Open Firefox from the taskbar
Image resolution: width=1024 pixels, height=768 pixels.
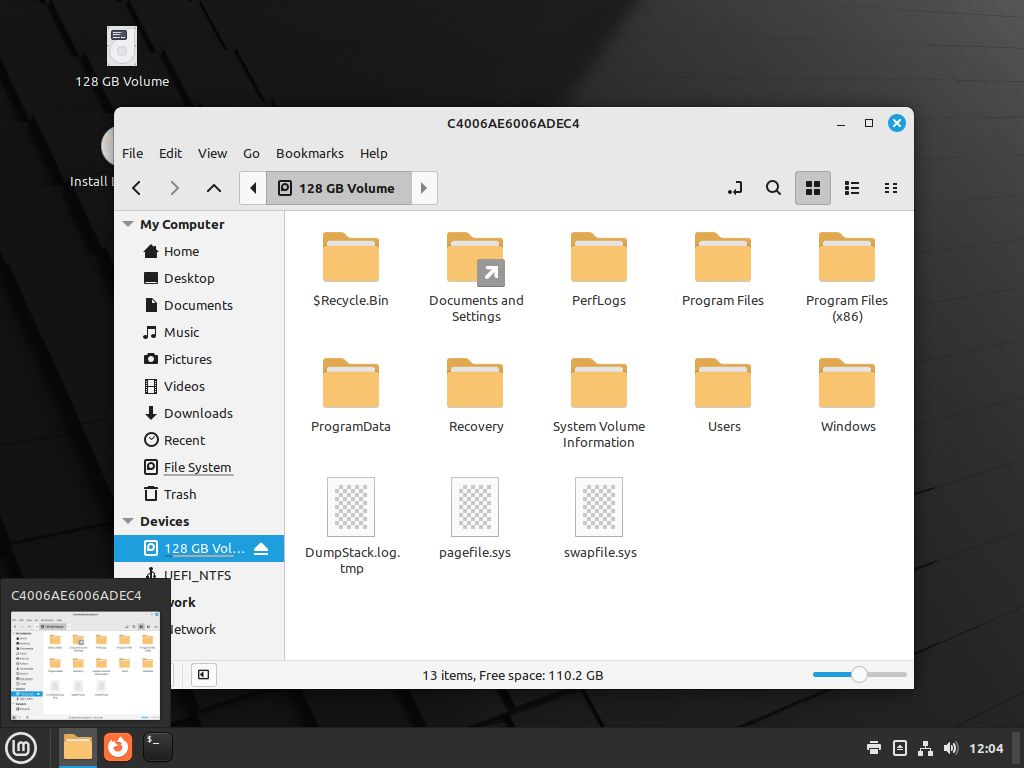pyautogui.click(x=118, y=746)
